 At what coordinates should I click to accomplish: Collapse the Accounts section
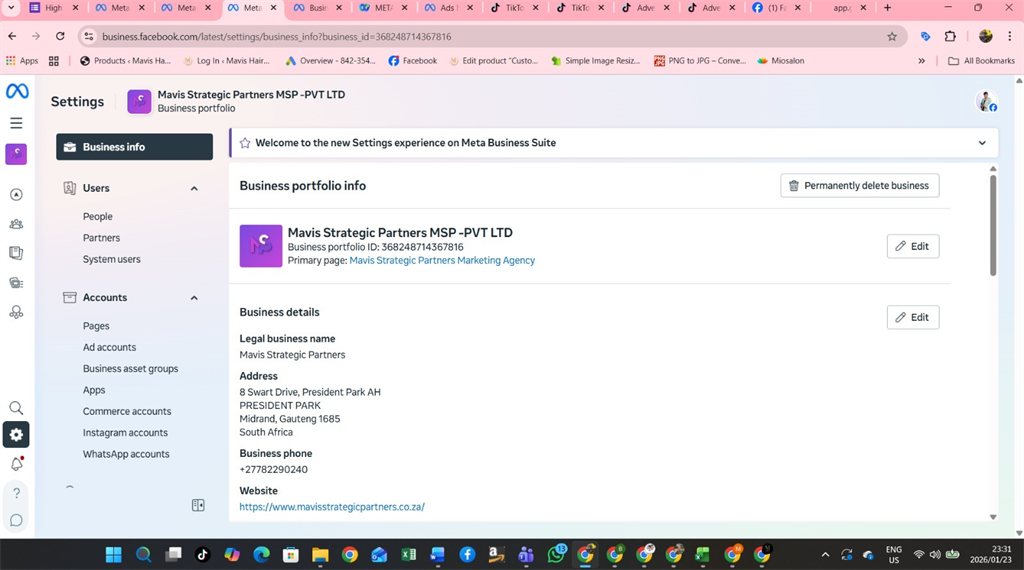194,298
